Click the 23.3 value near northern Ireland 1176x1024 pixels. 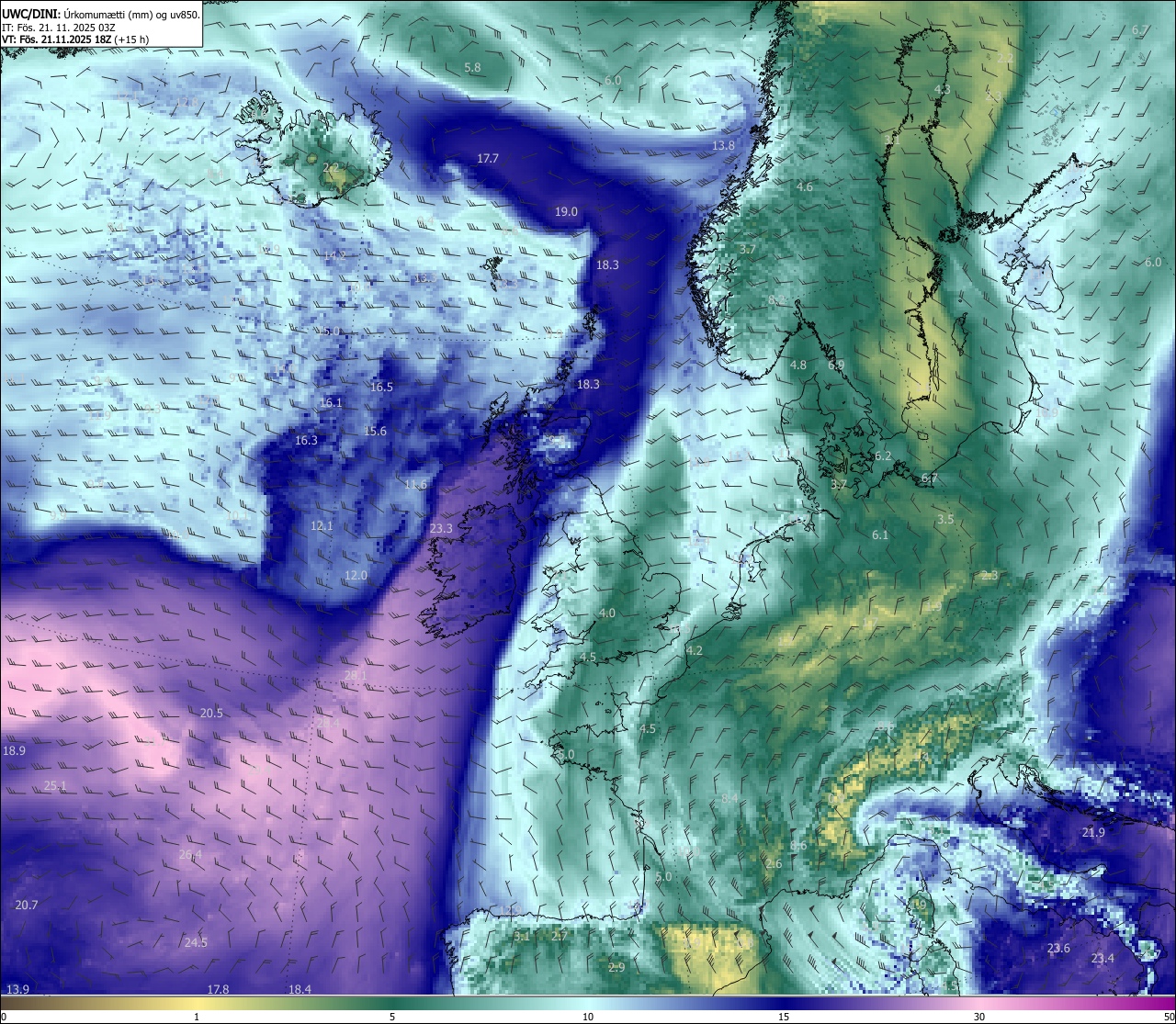pyautogui.click(x=441, y=529)
